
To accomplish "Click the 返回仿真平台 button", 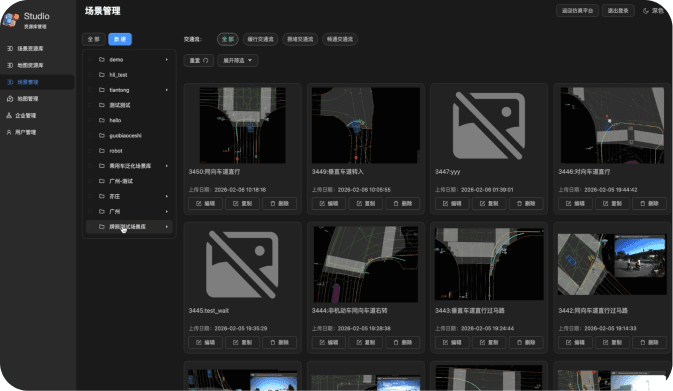I will (577, 11).
